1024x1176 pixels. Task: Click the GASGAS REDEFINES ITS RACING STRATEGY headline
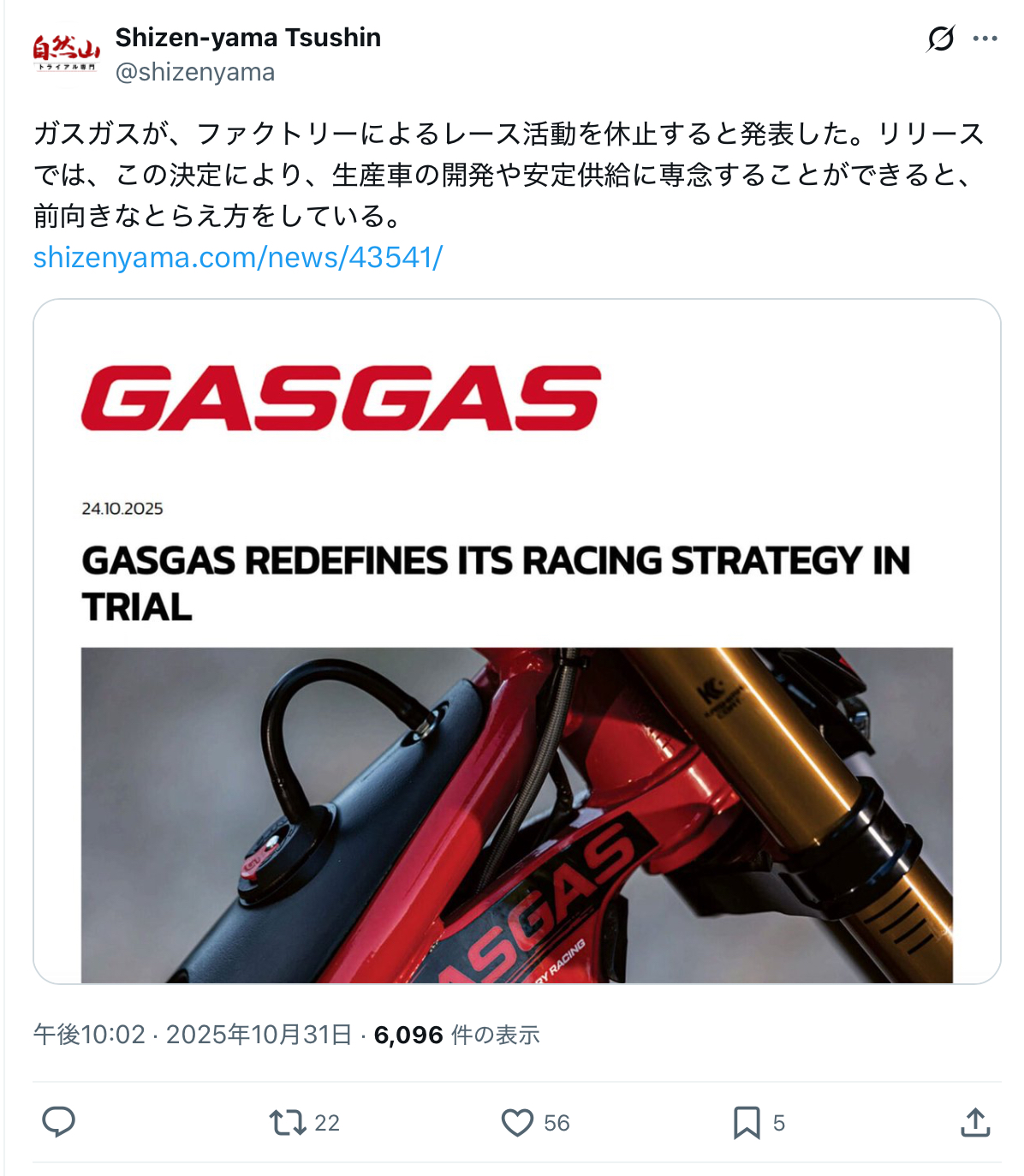point(496,583)
